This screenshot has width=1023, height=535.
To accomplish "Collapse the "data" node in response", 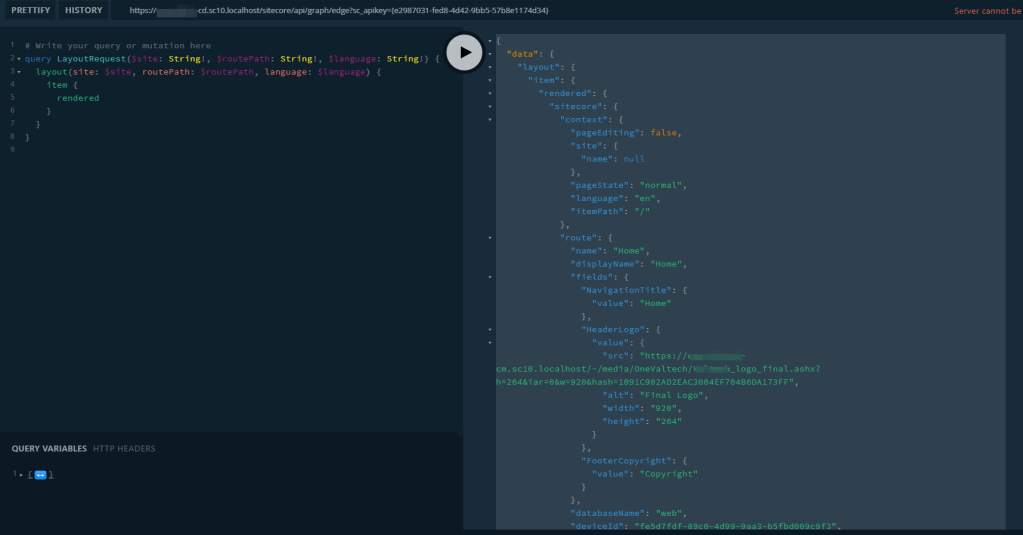I will (x=489, y=53).
